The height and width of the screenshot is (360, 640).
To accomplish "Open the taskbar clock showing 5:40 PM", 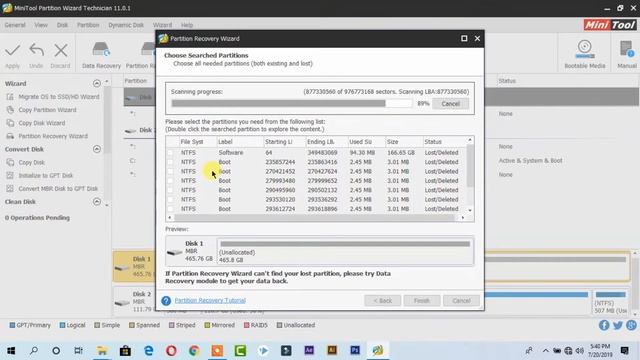I will tap(600, 351).
